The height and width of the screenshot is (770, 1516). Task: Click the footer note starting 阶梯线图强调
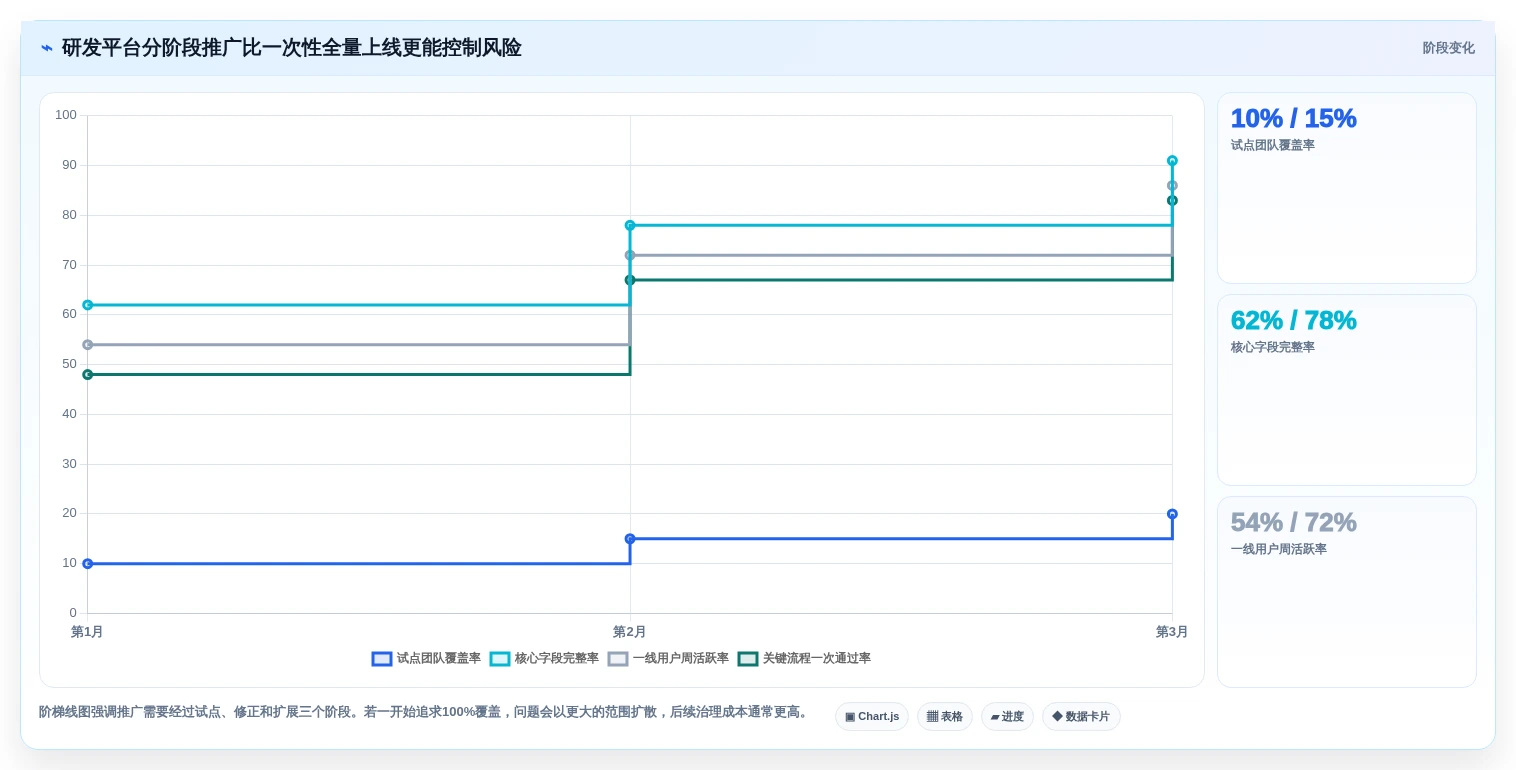425,712
